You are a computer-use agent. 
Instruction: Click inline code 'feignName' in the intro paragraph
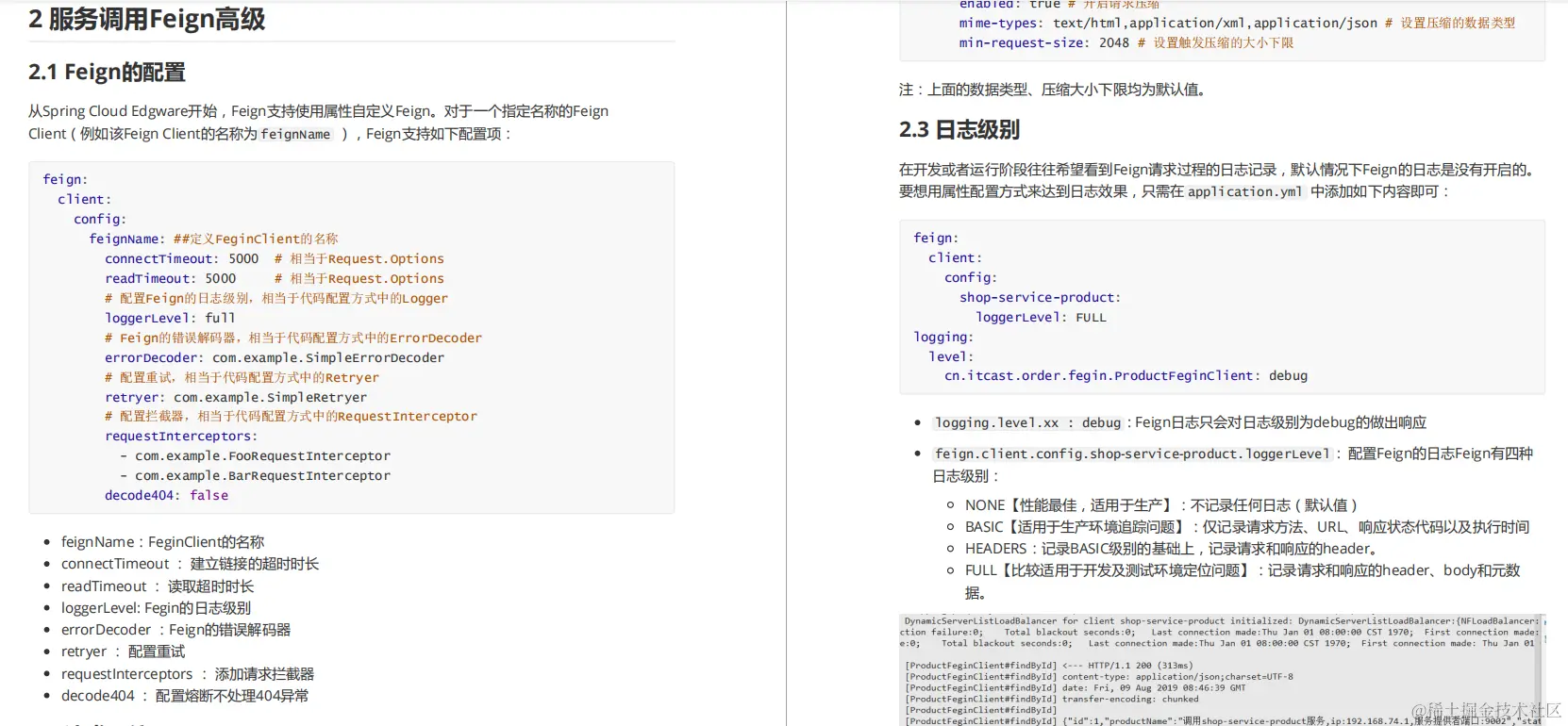click(295, 135)
